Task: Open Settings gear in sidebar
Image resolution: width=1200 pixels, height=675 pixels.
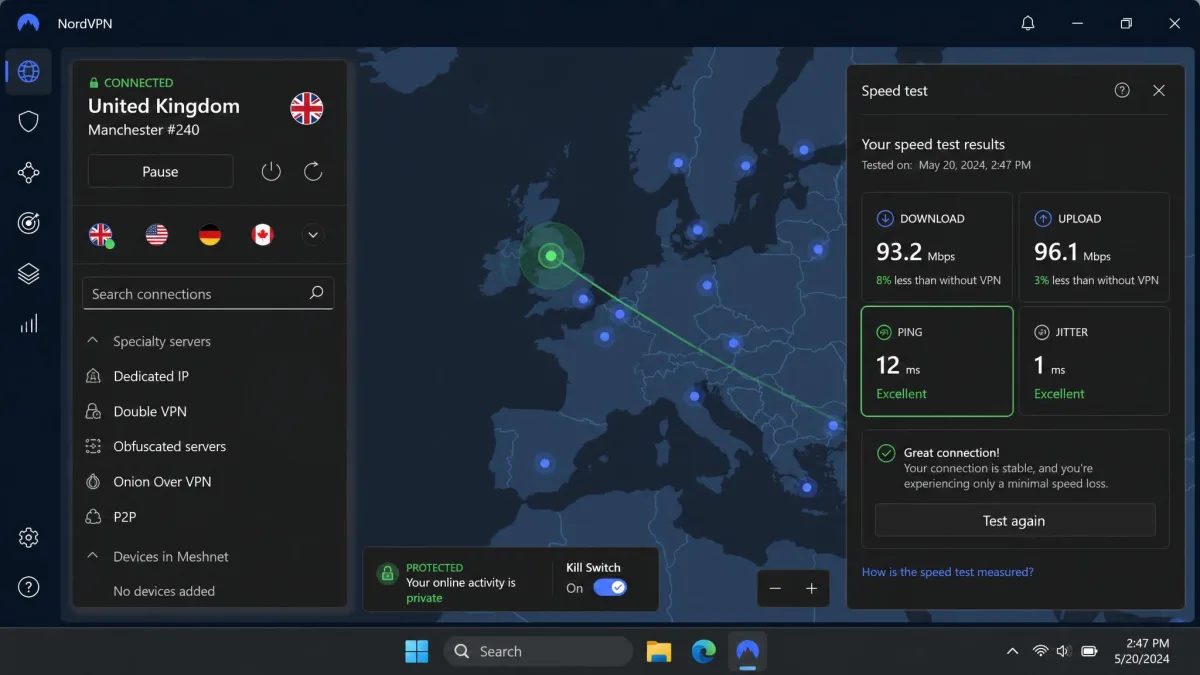Action: pyautogui.click(x=29, y=537)
